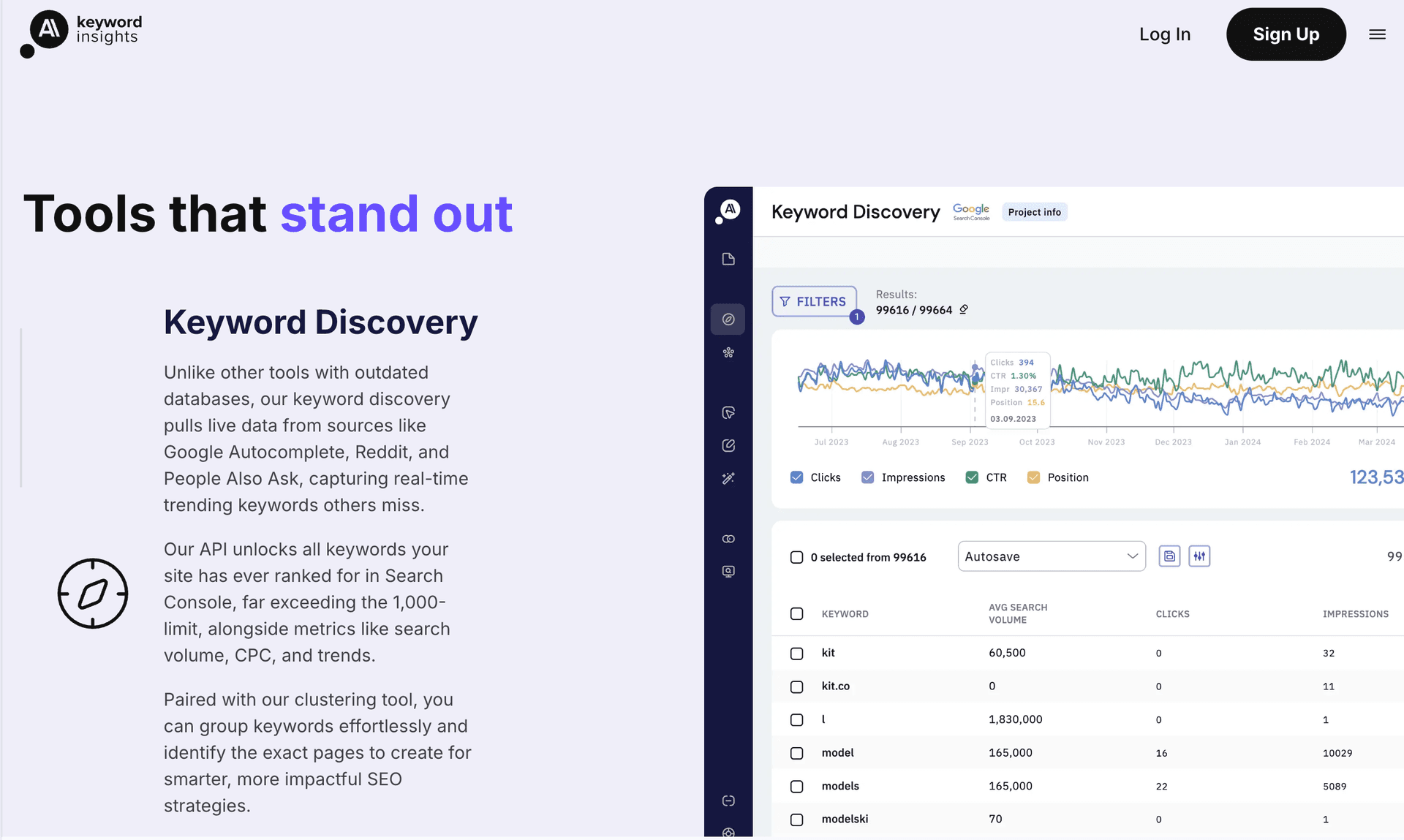Check the box for keyword 'model'

(797, 753)
